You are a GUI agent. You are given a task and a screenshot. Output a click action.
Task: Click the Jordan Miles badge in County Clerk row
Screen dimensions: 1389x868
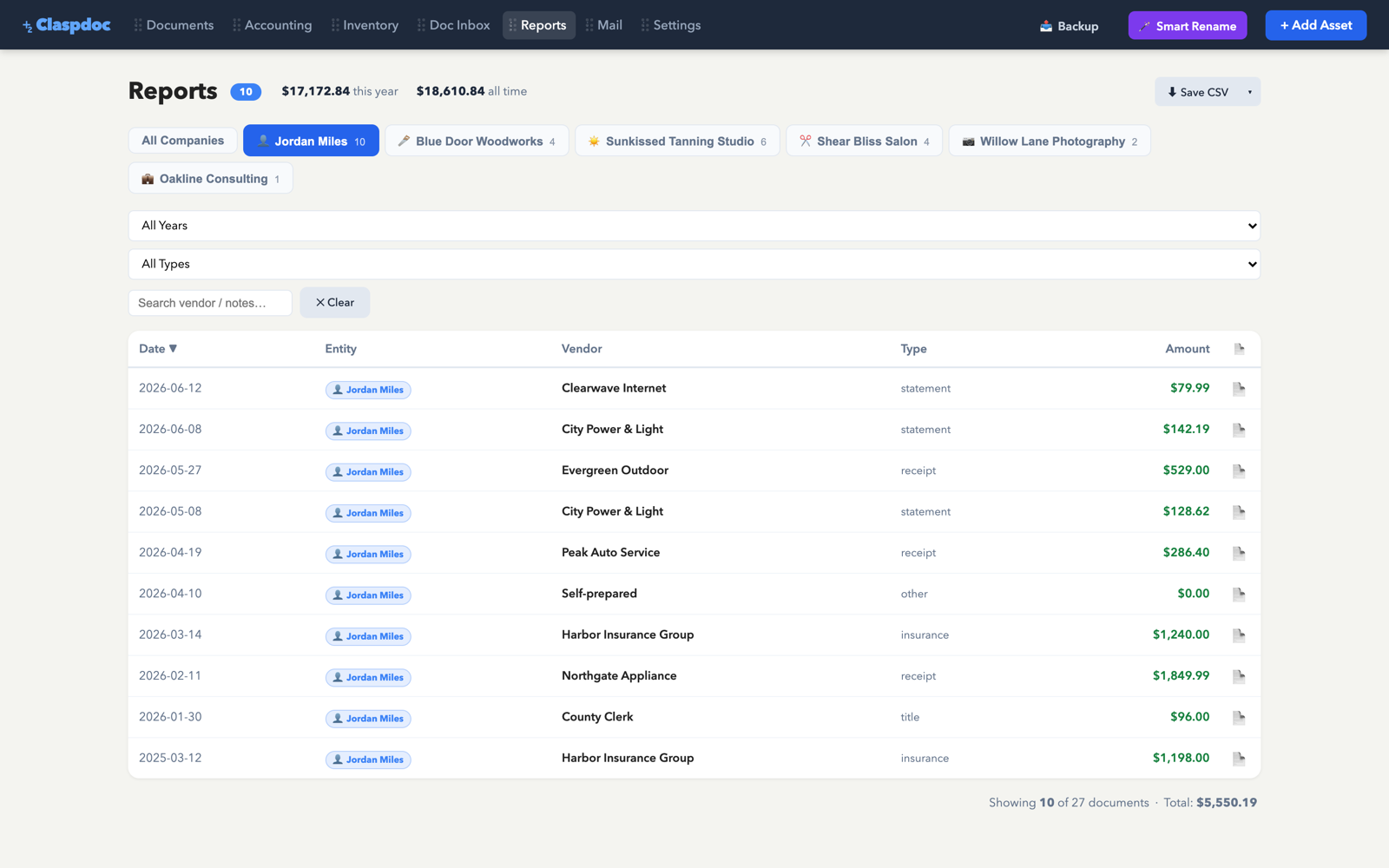368,719
